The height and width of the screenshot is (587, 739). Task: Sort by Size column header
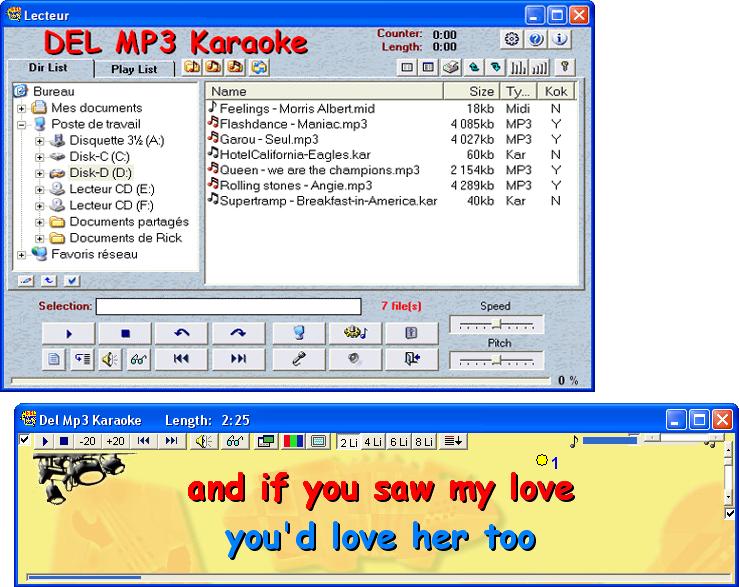point(472,91)
